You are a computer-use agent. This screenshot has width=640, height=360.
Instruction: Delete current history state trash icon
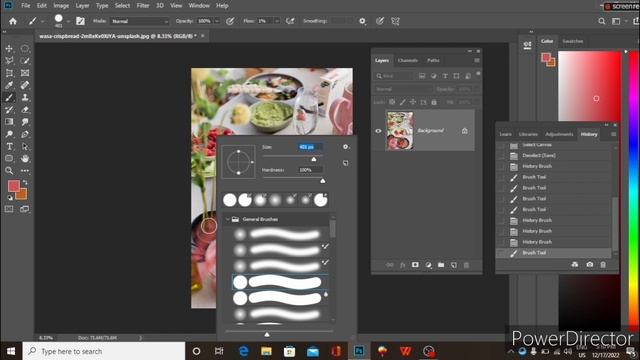pos(603,264)
